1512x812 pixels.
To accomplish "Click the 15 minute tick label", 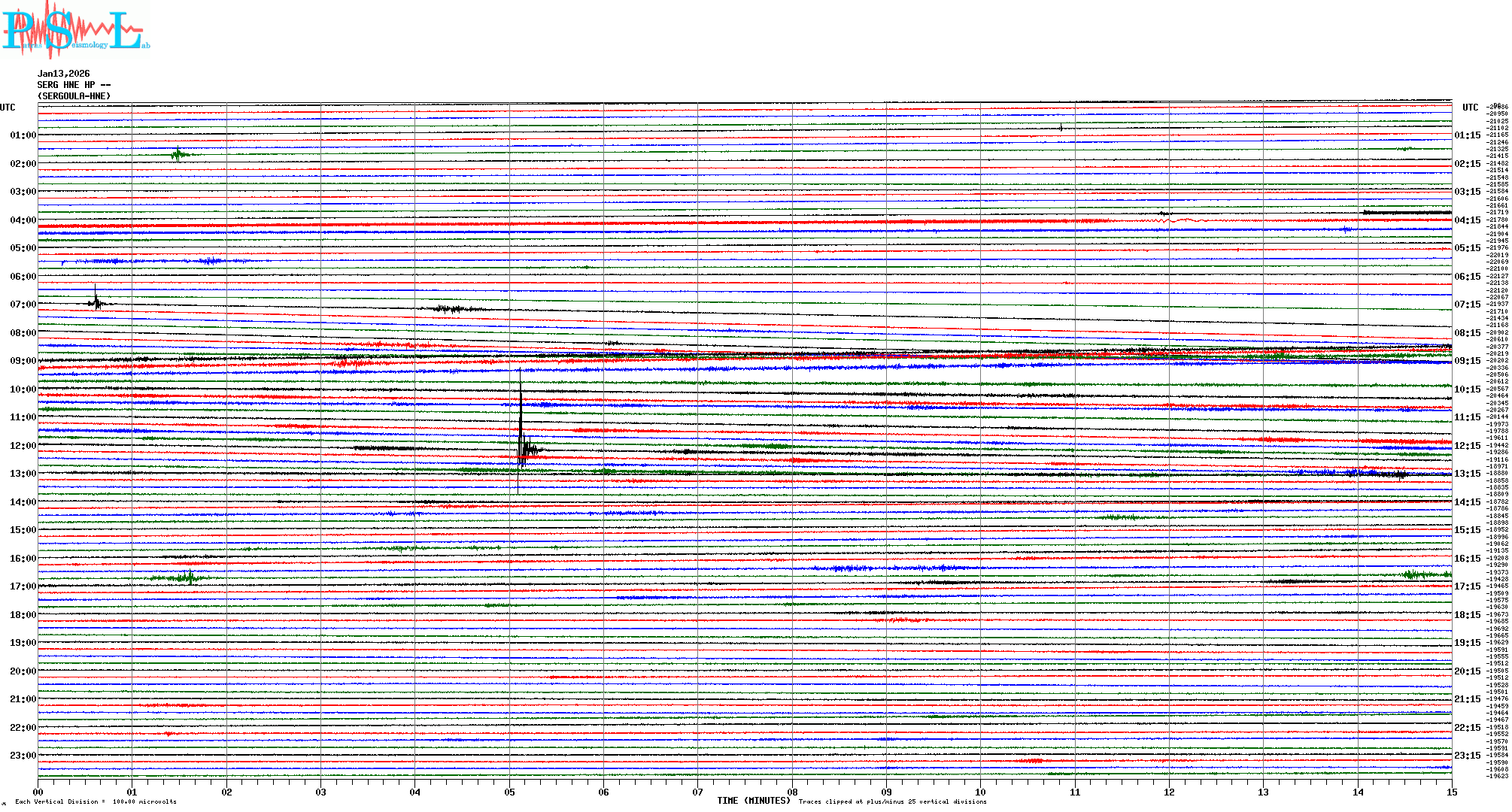I will (1452, 792).
